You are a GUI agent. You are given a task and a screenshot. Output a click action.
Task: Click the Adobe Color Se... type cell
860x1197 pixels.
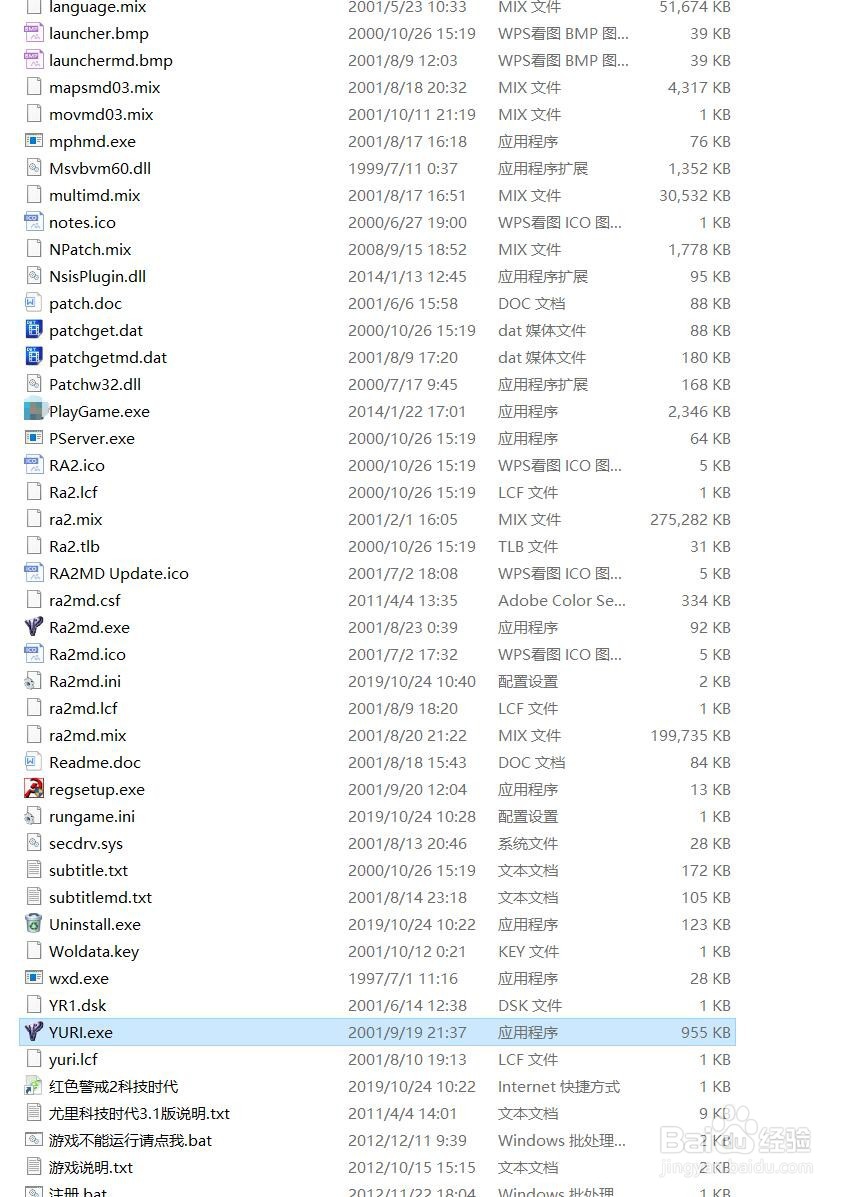pyautogui.click(x=562, y=601)
